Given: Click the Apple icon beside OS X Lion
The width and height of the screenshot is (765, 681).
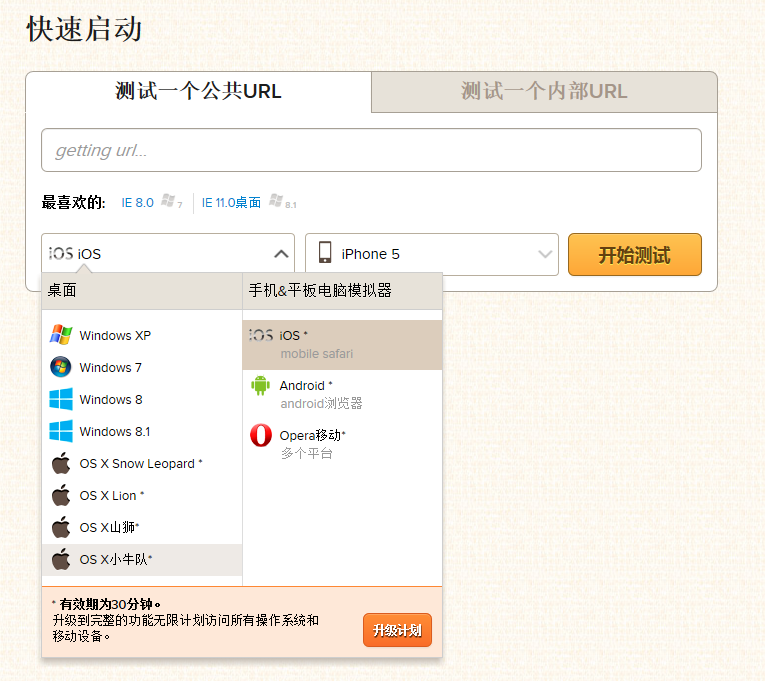Looking at the screenshot, I should 61,495.
